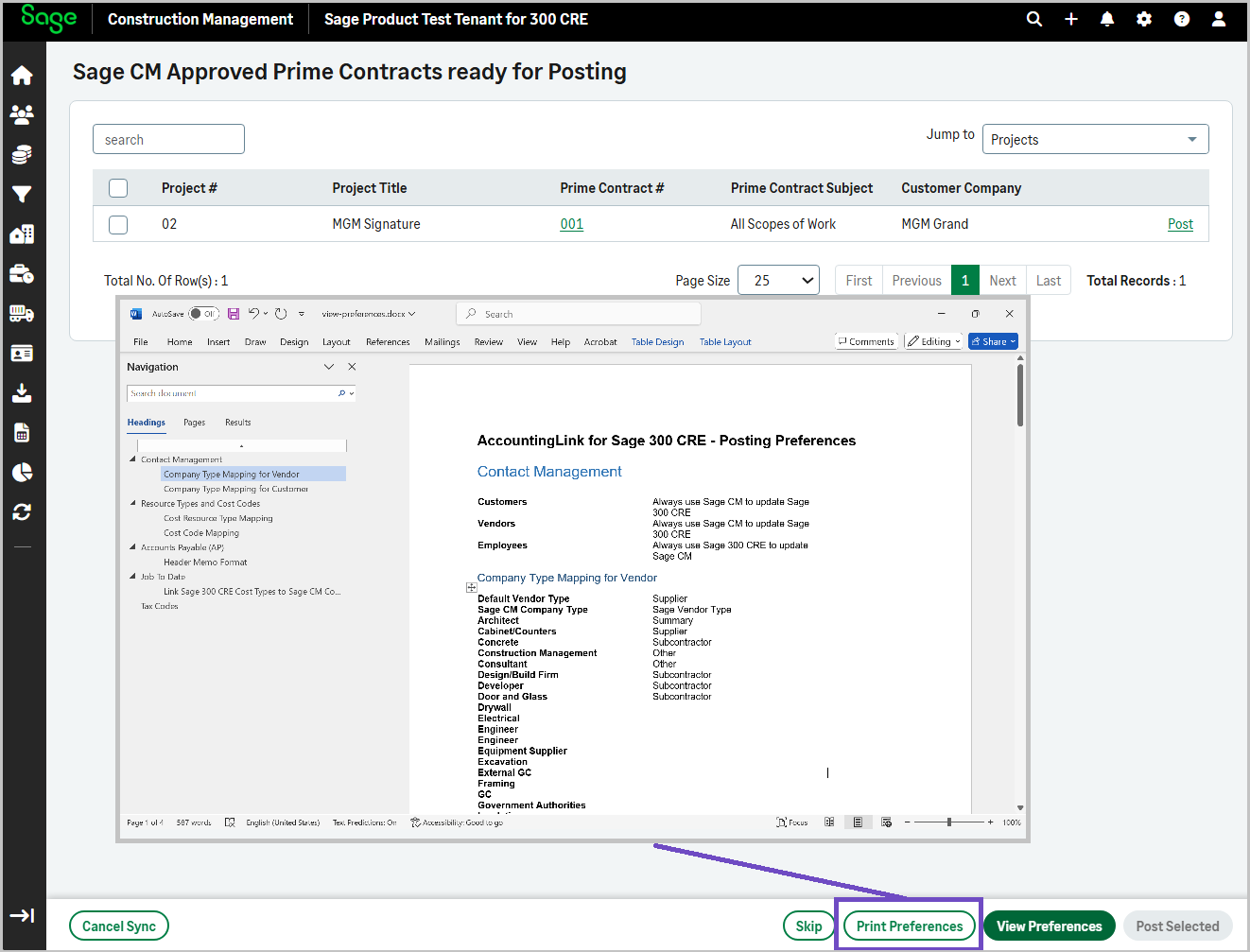
Task: Open the Table Design ribbon tab
Action: 657,342
